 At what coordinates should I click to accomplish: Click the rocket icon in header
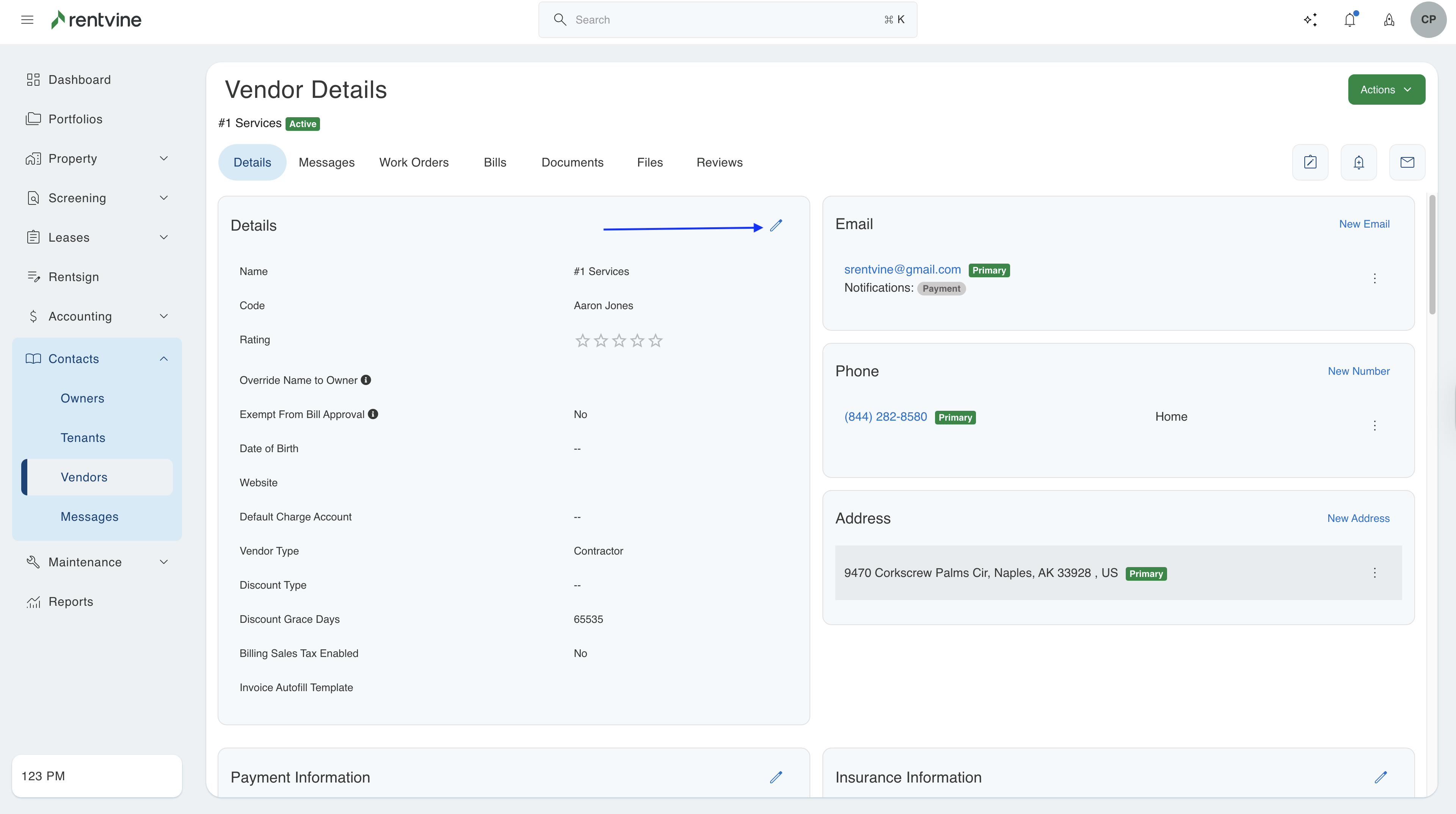1389,20
